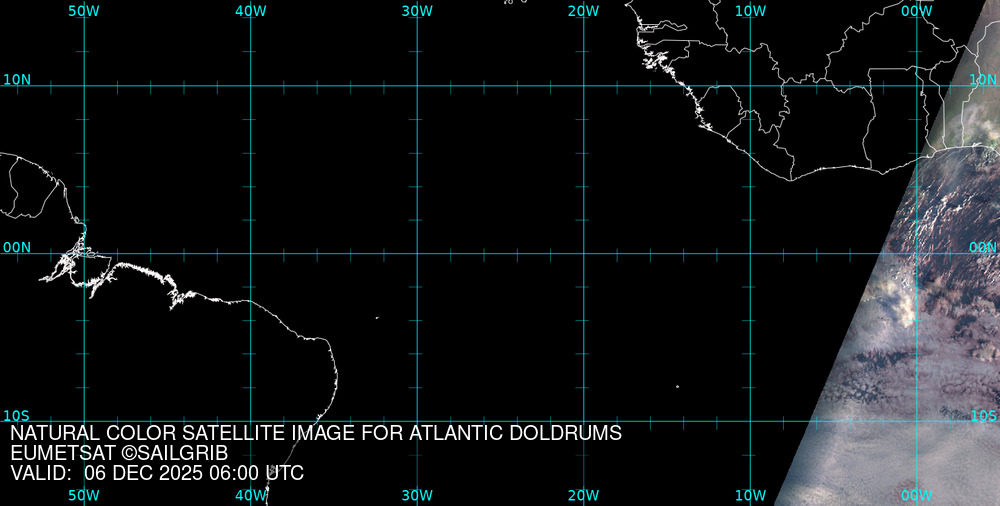The width and height of the screenshot is (1000, 506).
Task: Click the 30W longitude label at top
Action: coord(417,10)
